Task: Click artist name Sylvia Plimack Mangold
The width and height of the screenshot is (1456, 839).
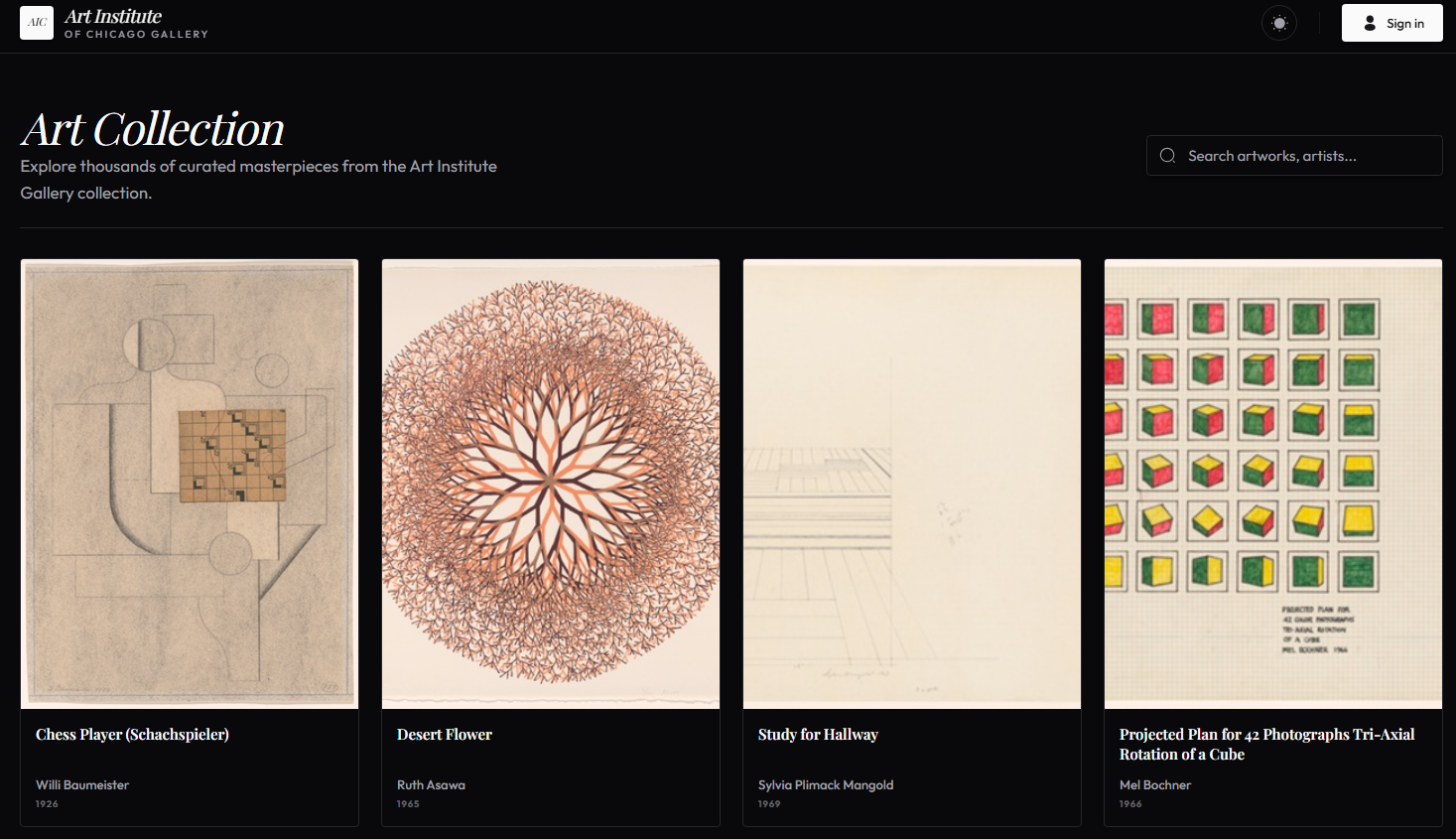Action: coord(826,785)
